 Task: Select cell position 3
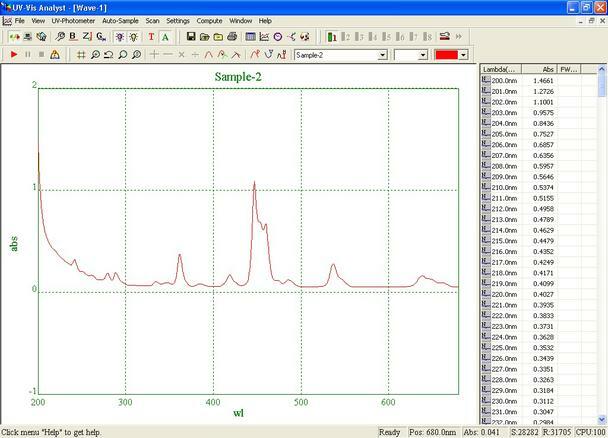(x=359, y=37)
